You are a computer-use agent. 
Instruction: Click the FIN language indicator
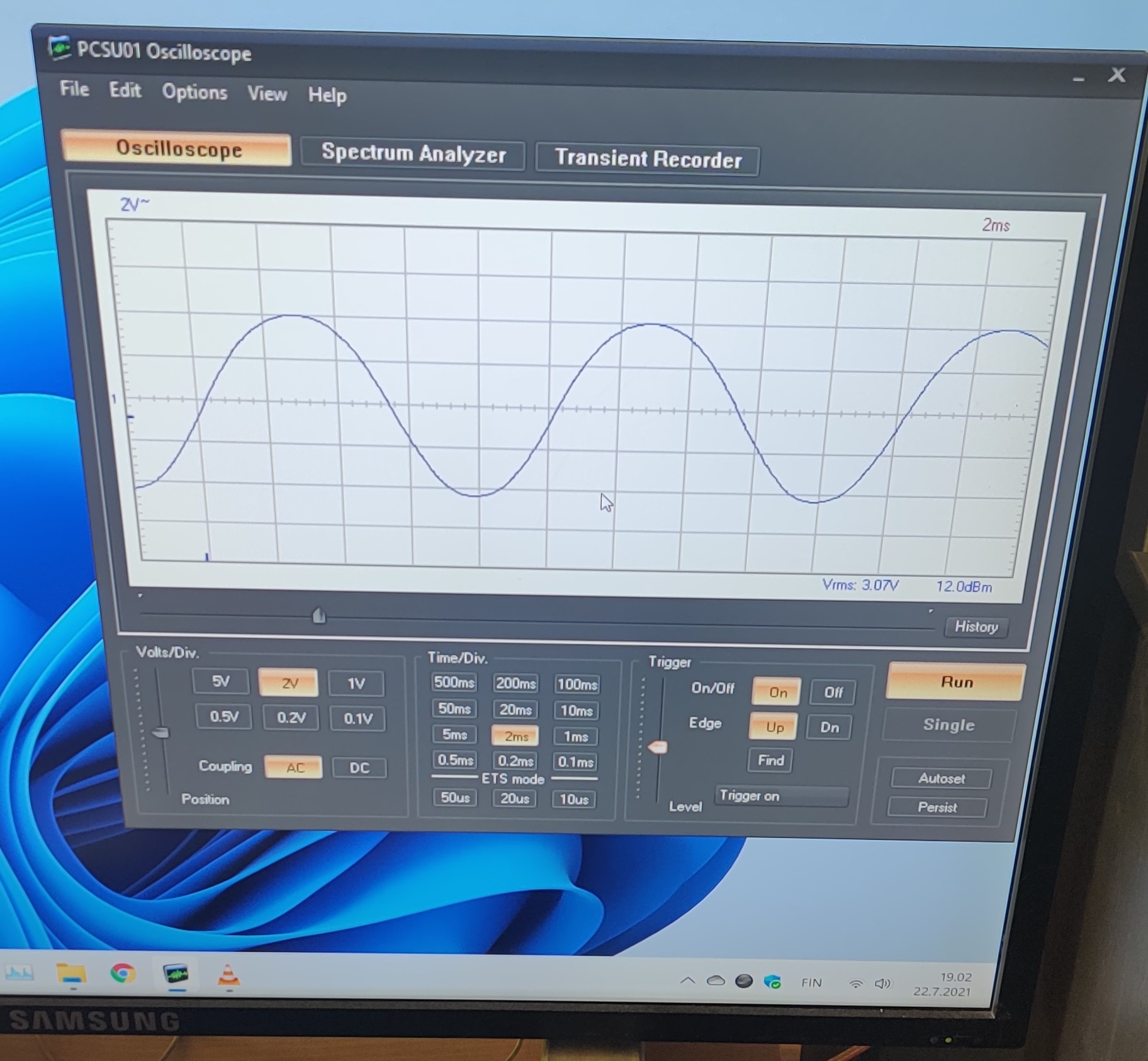tap(811, 982)
